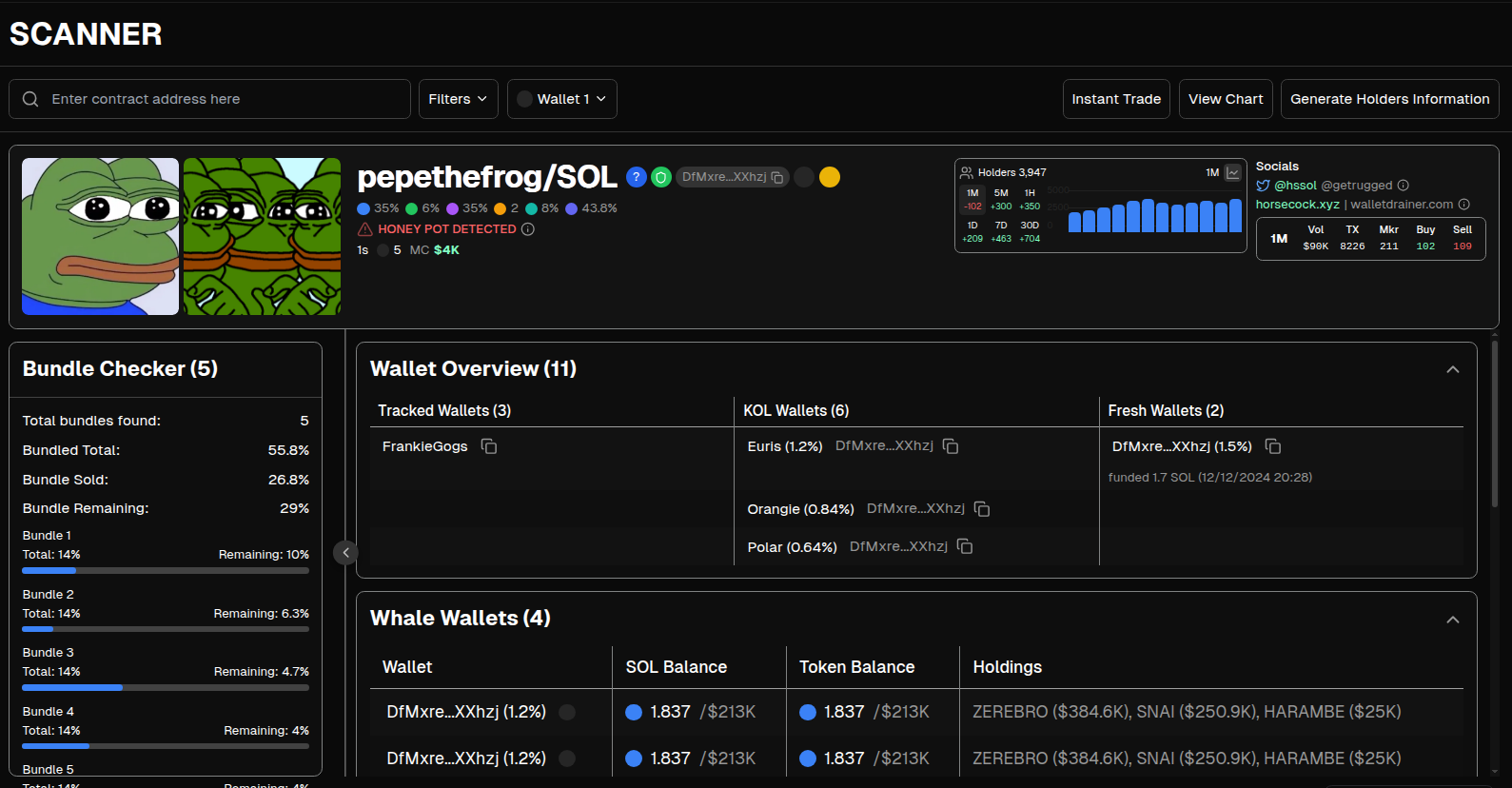Click the funded 1.7 SOL timestamp text
The image size is (1512, 788).
click(1210, 478)
